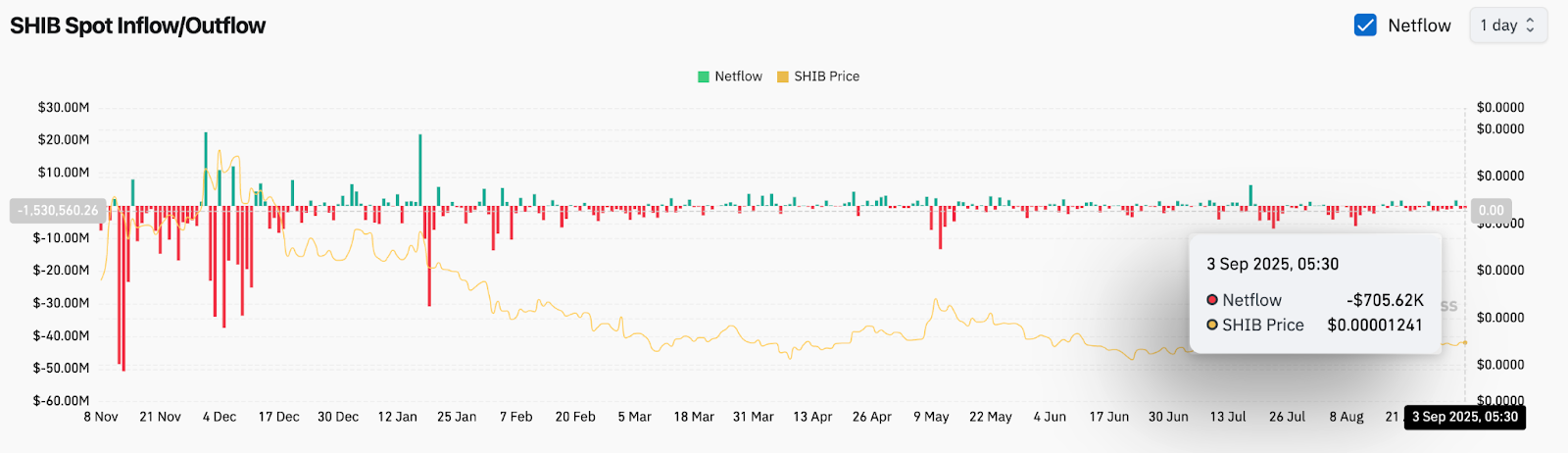1568x453 pixels.
Task: Click the 8 Nov date label
Action: [x=101, y=417]
